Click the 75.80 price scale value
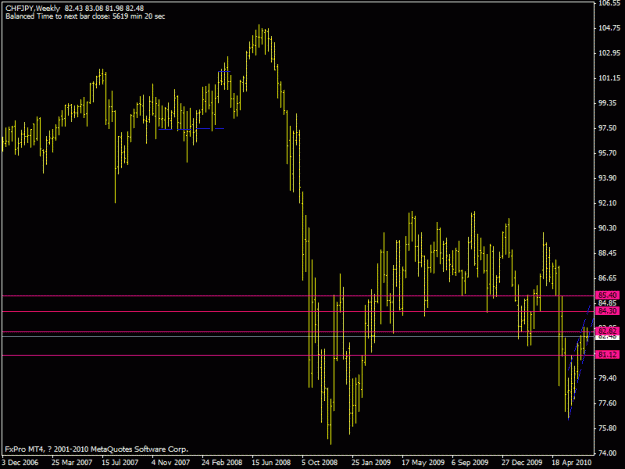625x469 pixels. (609, 428)
